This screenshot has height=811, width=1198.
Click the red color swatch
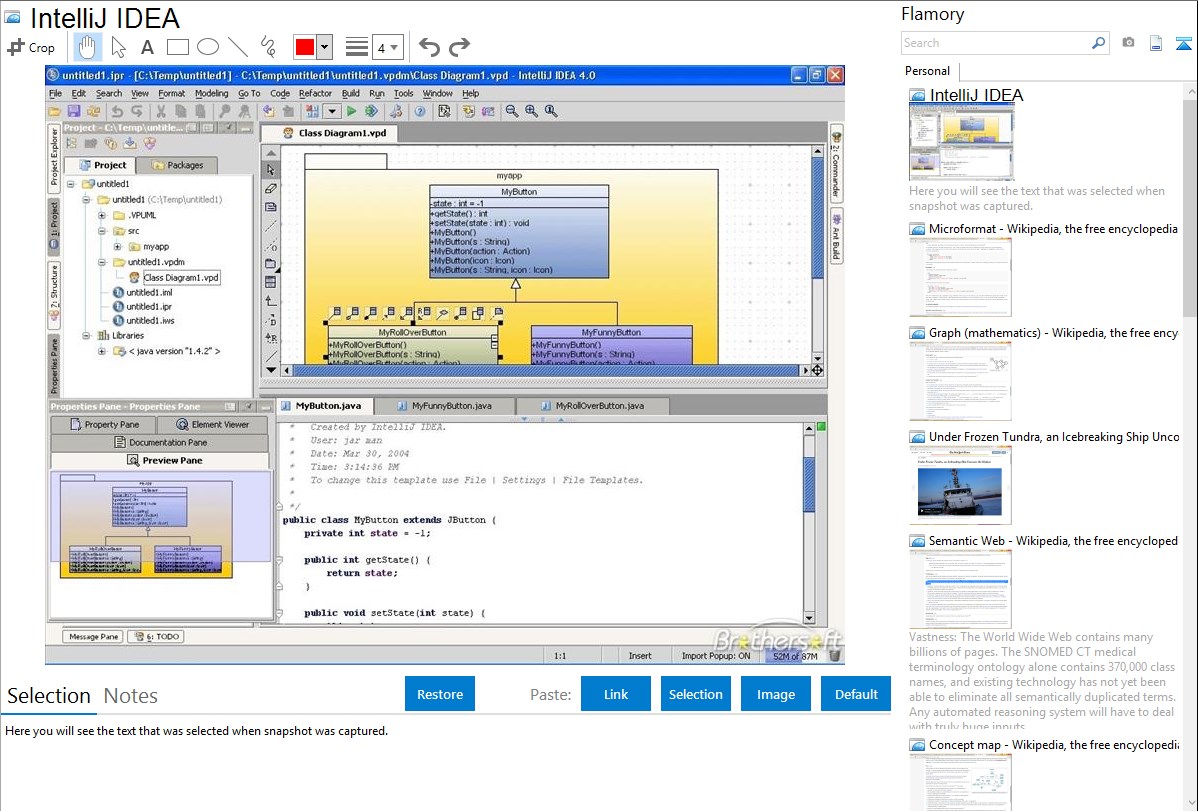click(305, 47)
